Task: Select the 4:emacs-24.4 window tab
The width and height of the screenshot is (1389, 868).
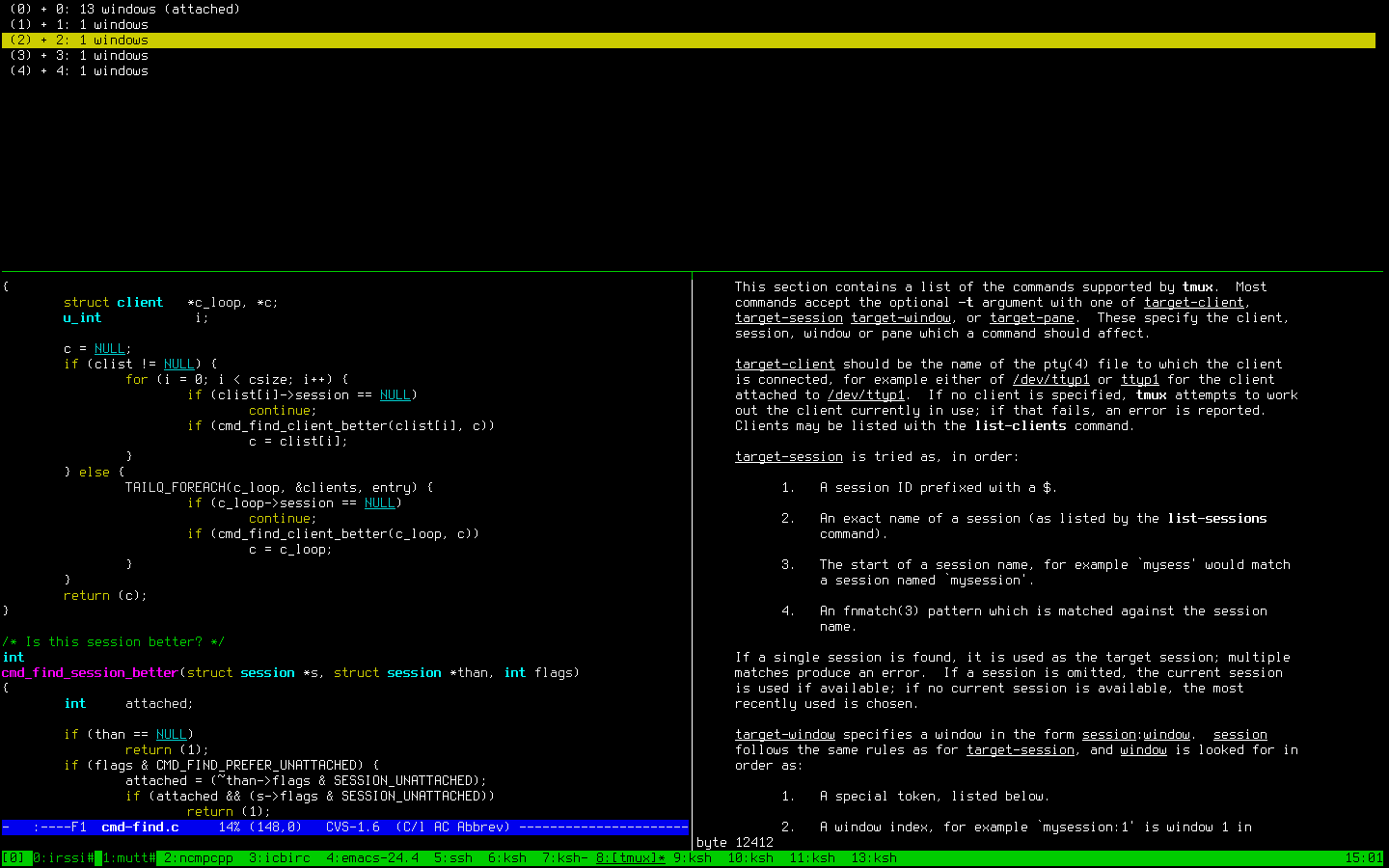Action: (x=371, y=857)
